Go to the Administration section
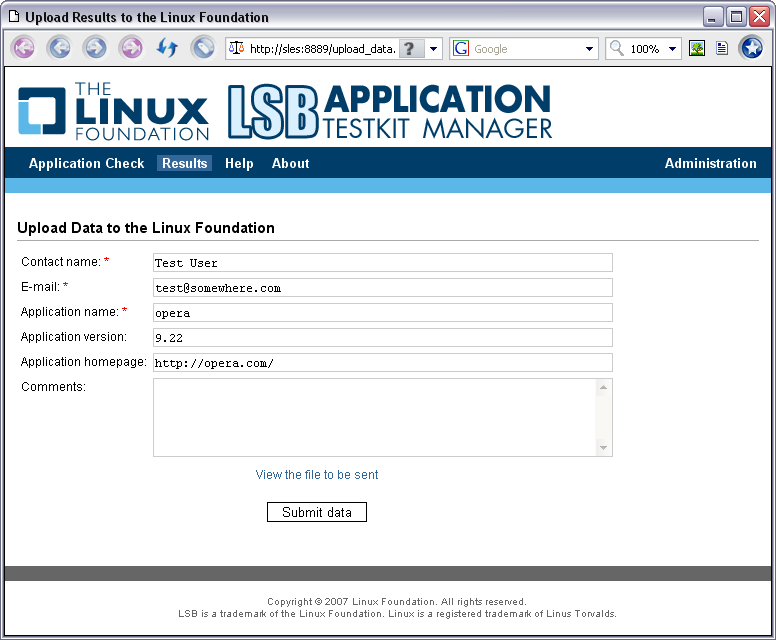The image size is (776, 640). (x=710, y=163)
